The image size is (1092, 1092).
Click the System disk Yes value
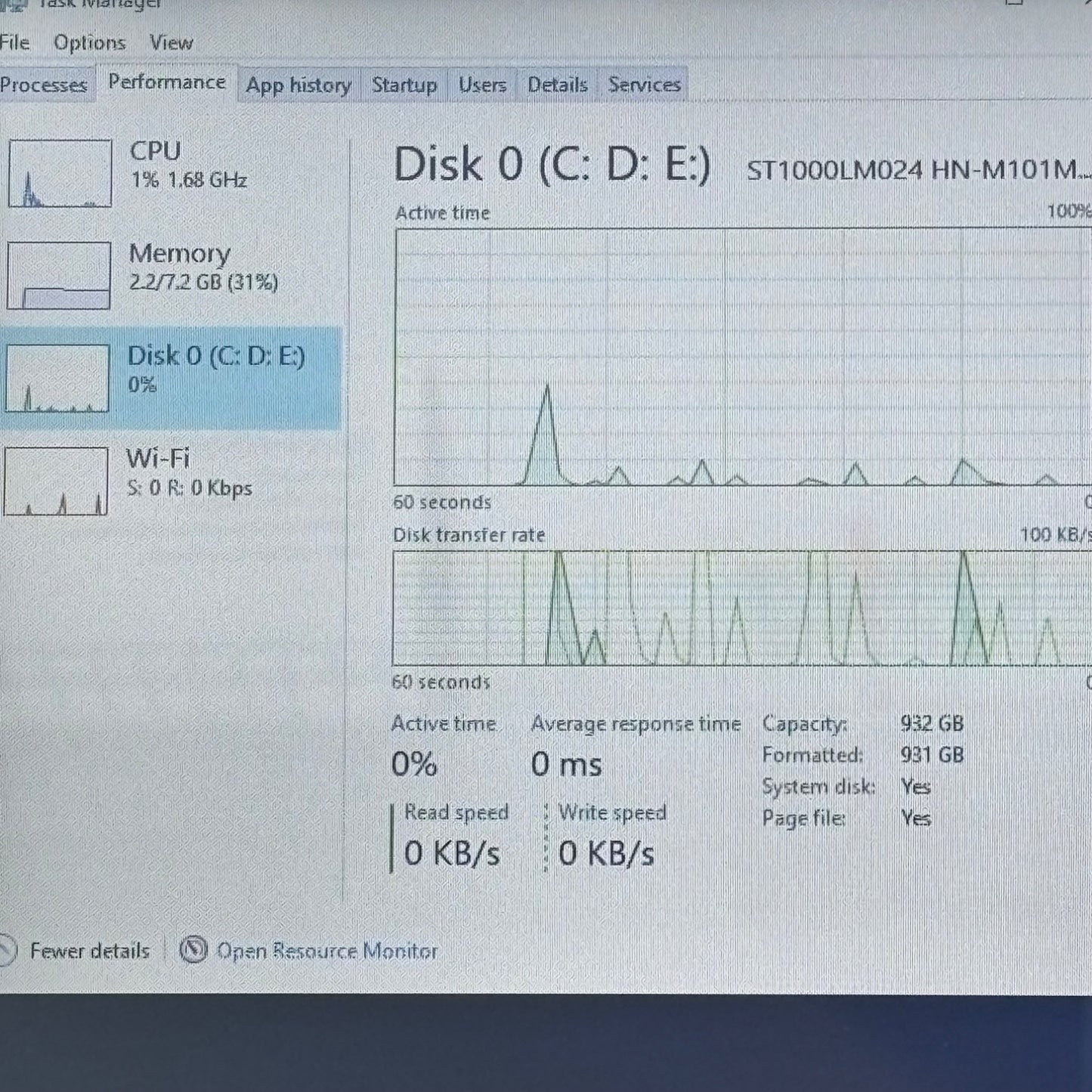[915, 787]
